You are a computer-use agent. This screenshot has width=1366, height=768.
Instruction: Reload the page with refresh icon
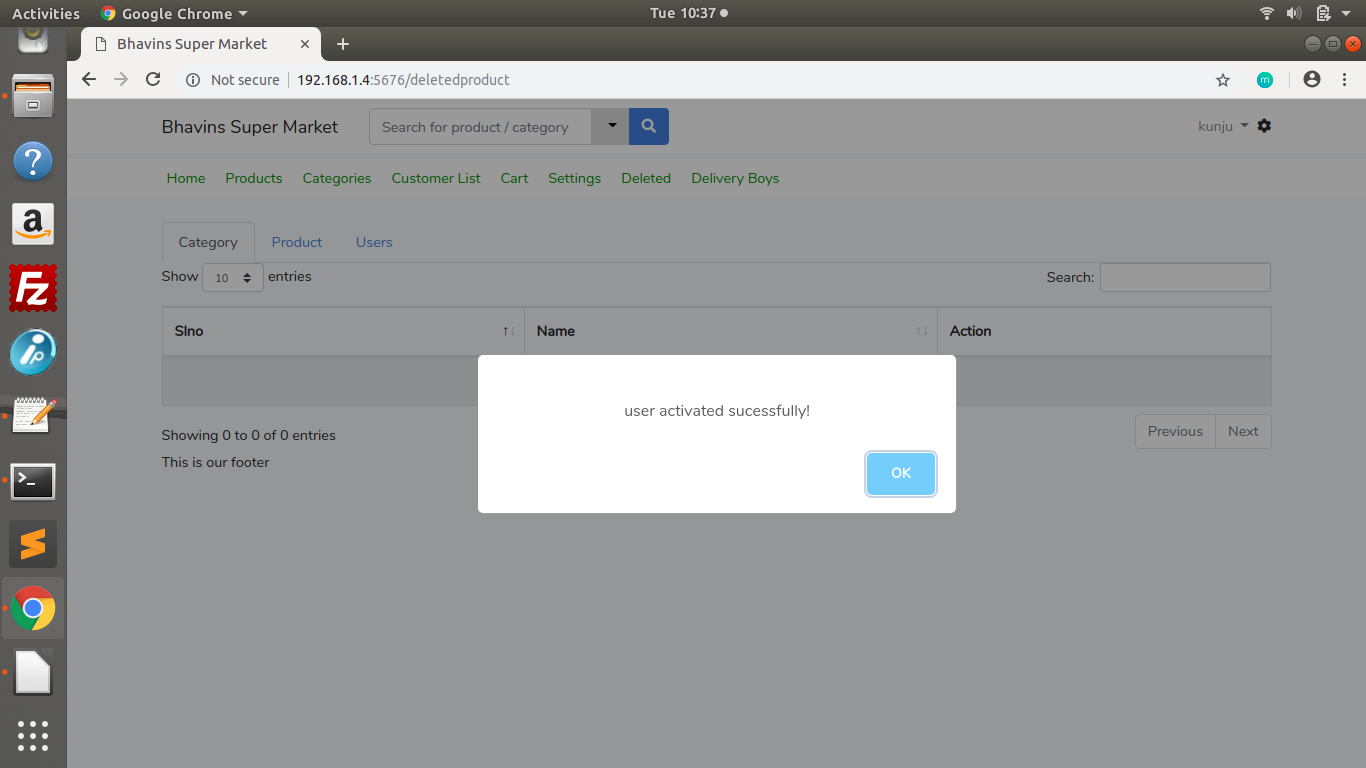pyautogui.click(x=153, y=79)
